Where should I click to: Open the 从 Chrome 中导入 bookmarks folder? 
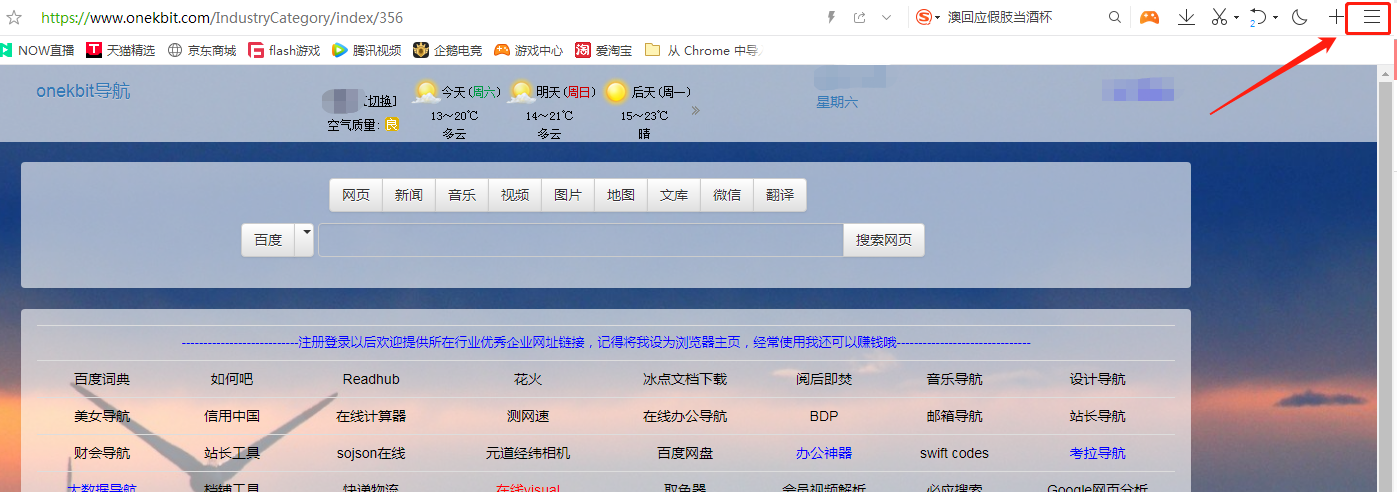[x=703, y=50]
